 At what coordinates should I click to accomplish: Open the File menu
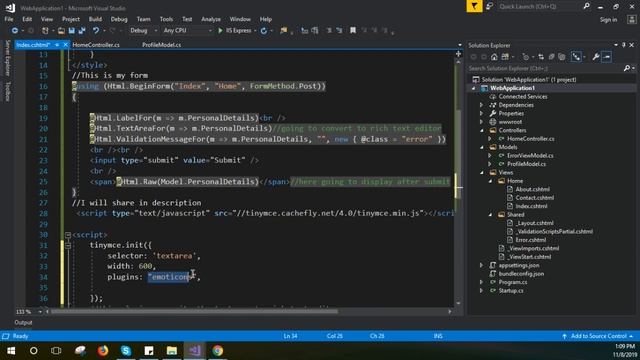(9, 19)
